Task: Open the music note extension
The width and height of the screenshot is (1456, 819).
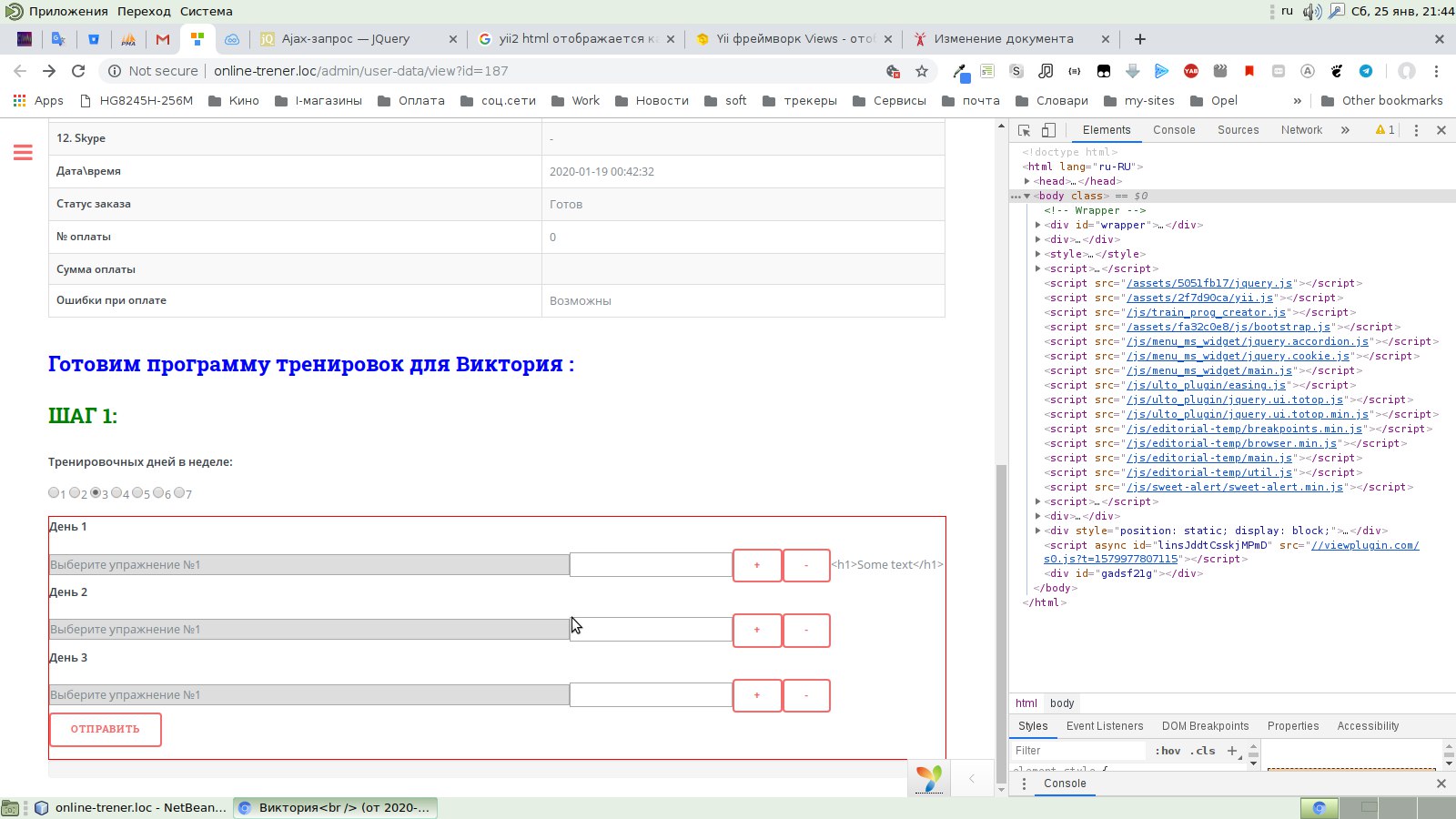Action: (x=1046, y=71)
